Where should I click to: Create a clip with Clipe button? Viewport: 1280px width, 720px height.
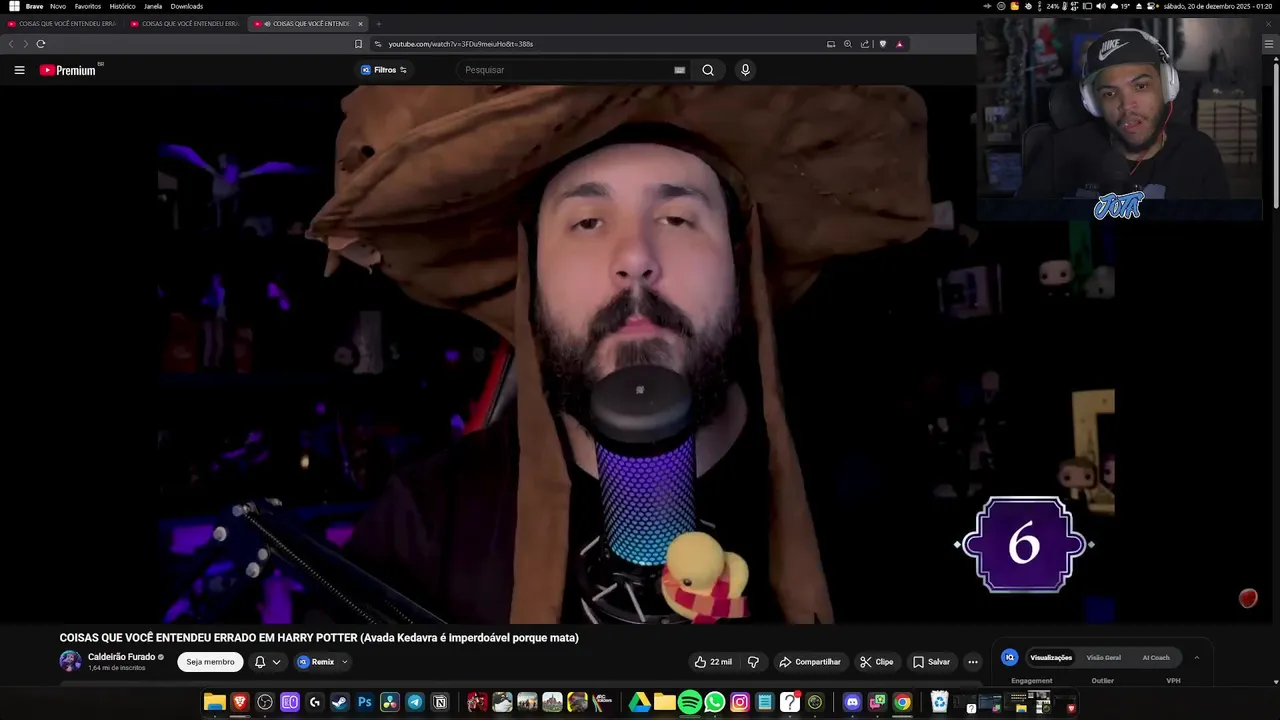click(x=877, y=662)
